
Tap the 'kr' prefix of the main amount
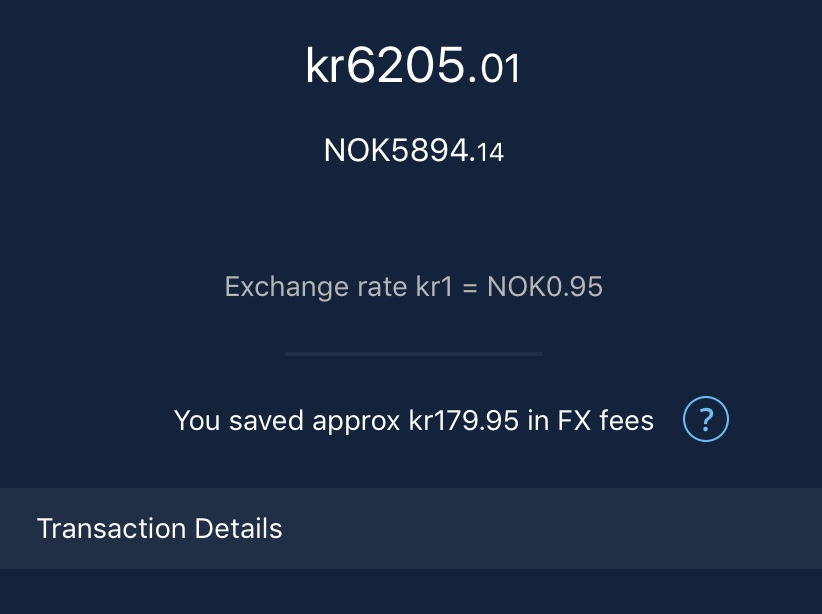324,67
